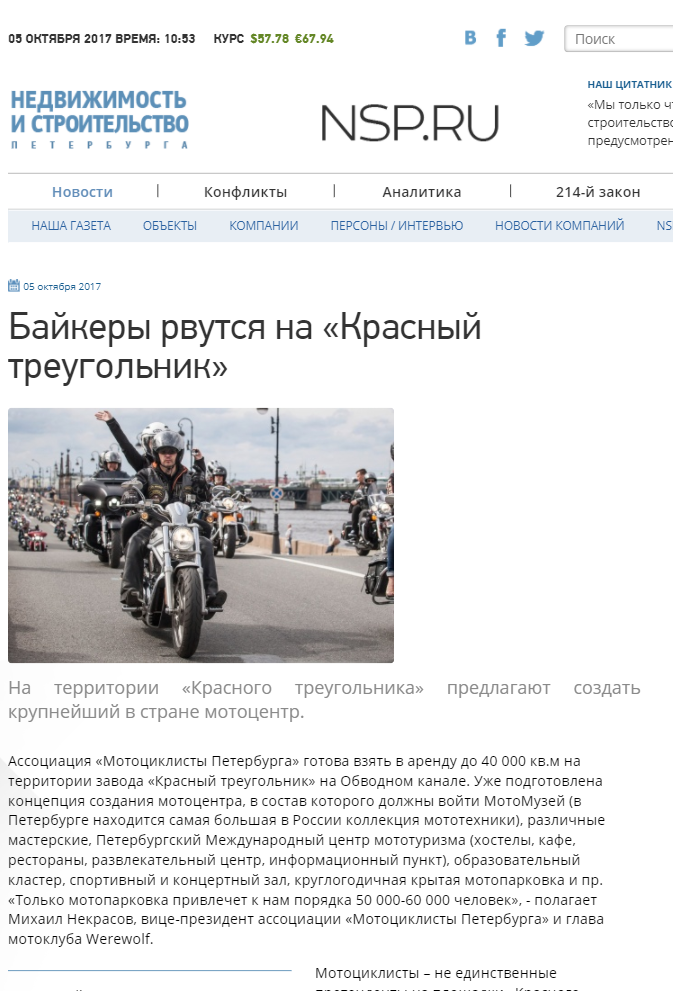
Task: Click the euro rate €67.94
Action: tap(314, 39)
